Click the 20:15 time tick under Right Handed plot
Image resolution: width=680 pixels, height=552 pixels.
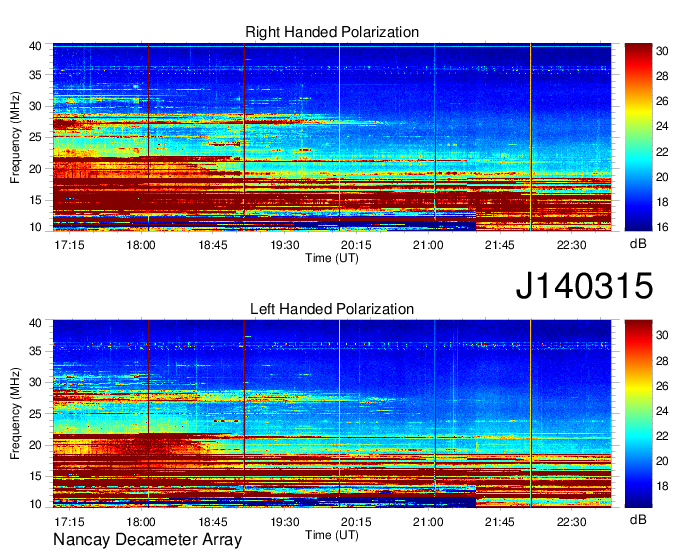pos(356,245)
